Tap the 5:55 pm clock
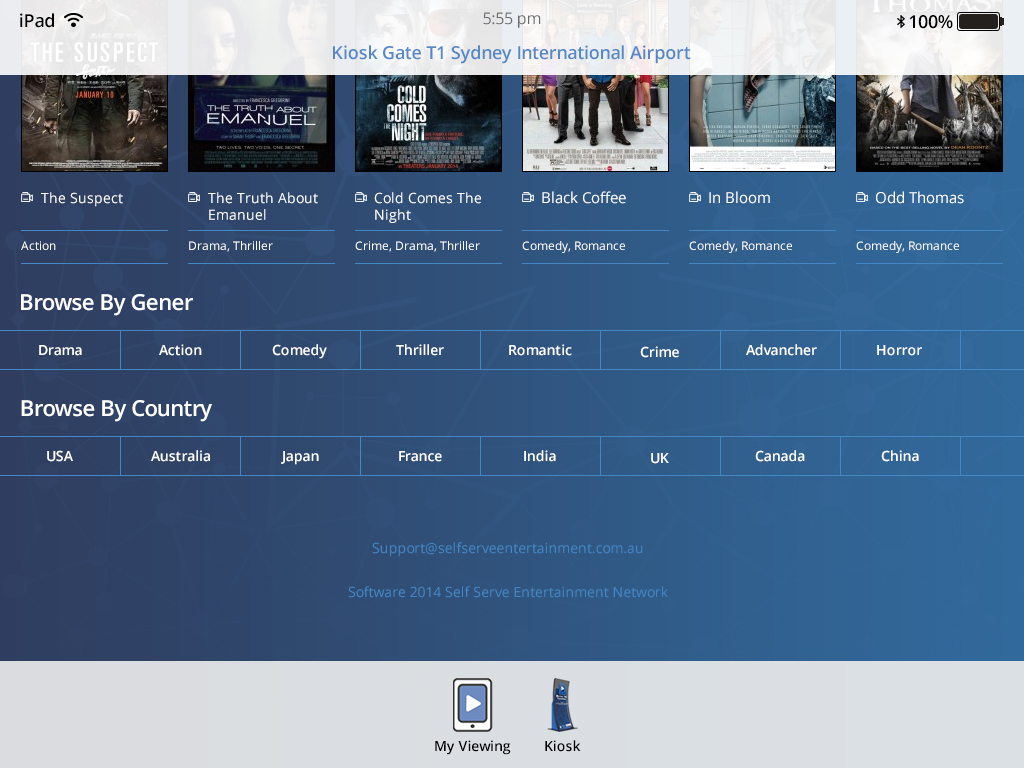 click(x=511, y=19)
